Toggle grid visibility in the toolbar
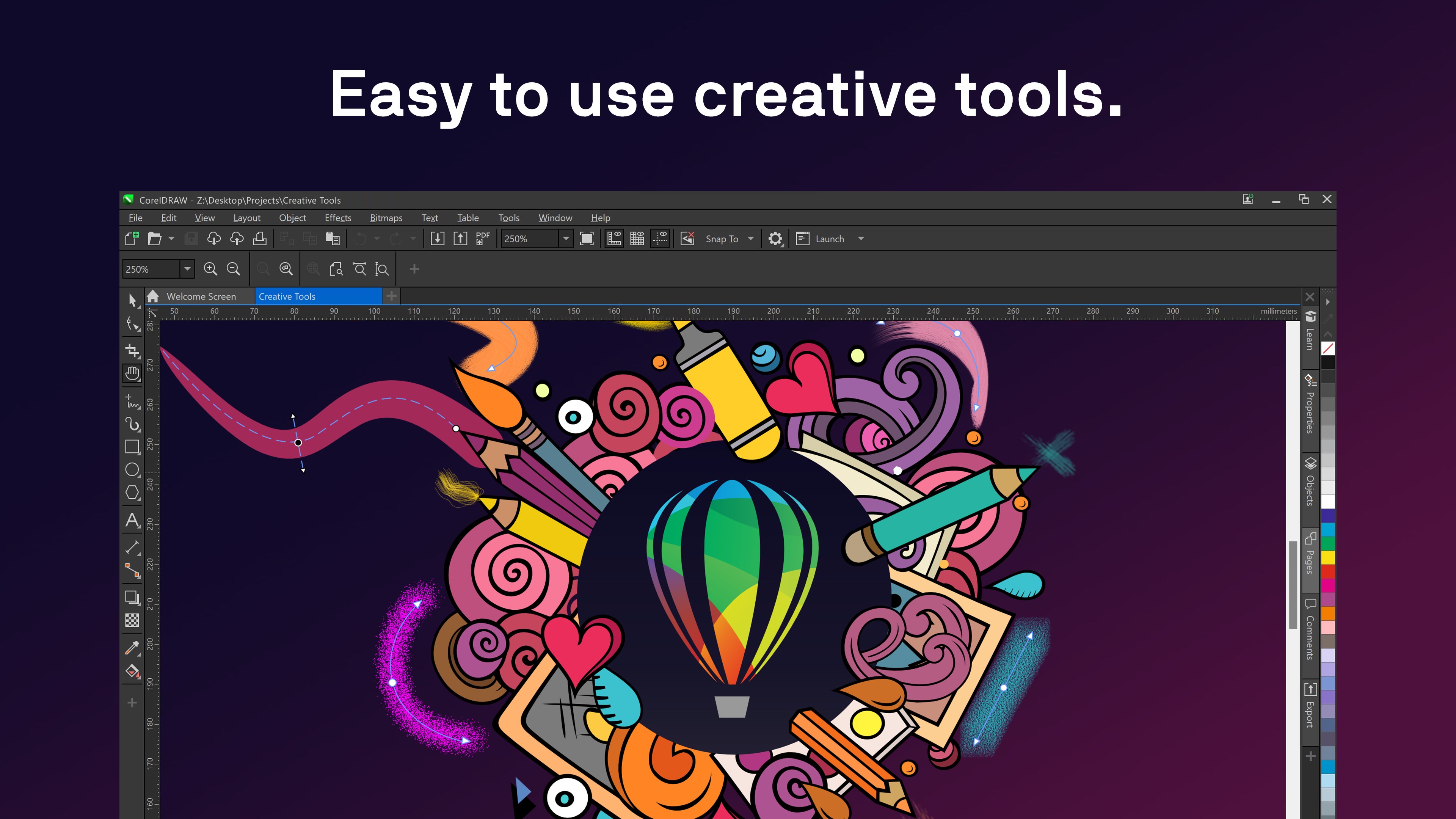This screenshot has height=819, width=1456. (x=637, y=238)
